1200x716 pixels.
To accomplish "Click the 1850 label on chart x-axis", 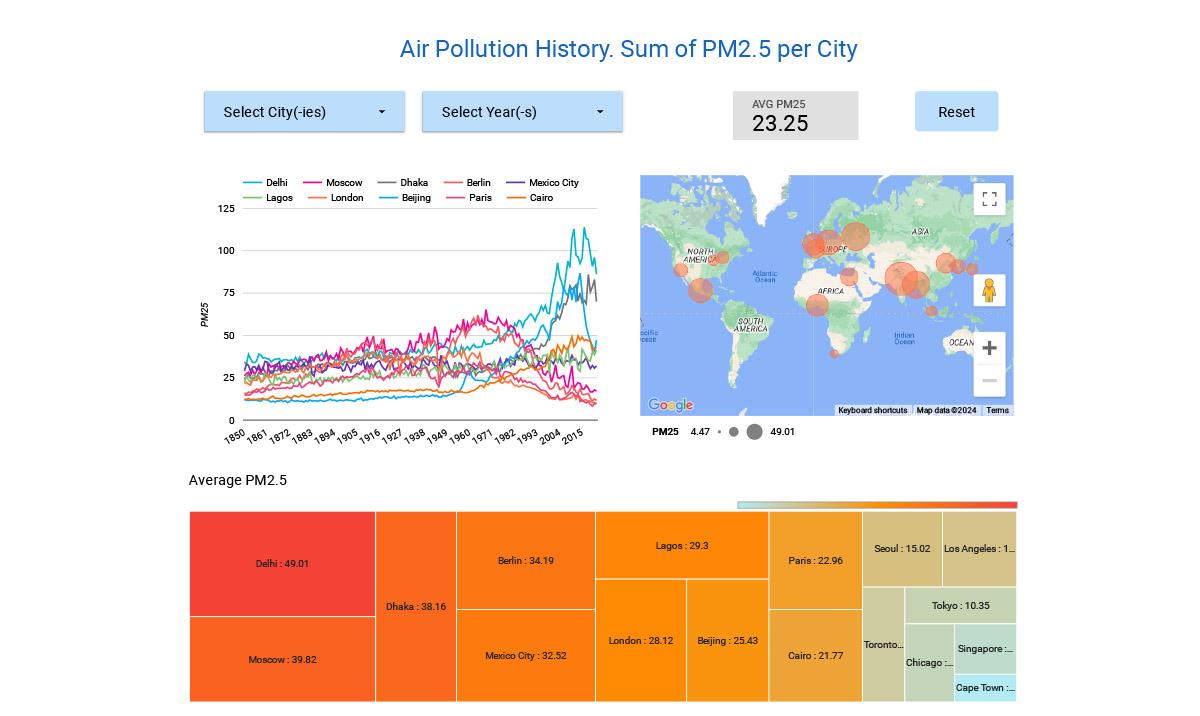I will 234,437.
